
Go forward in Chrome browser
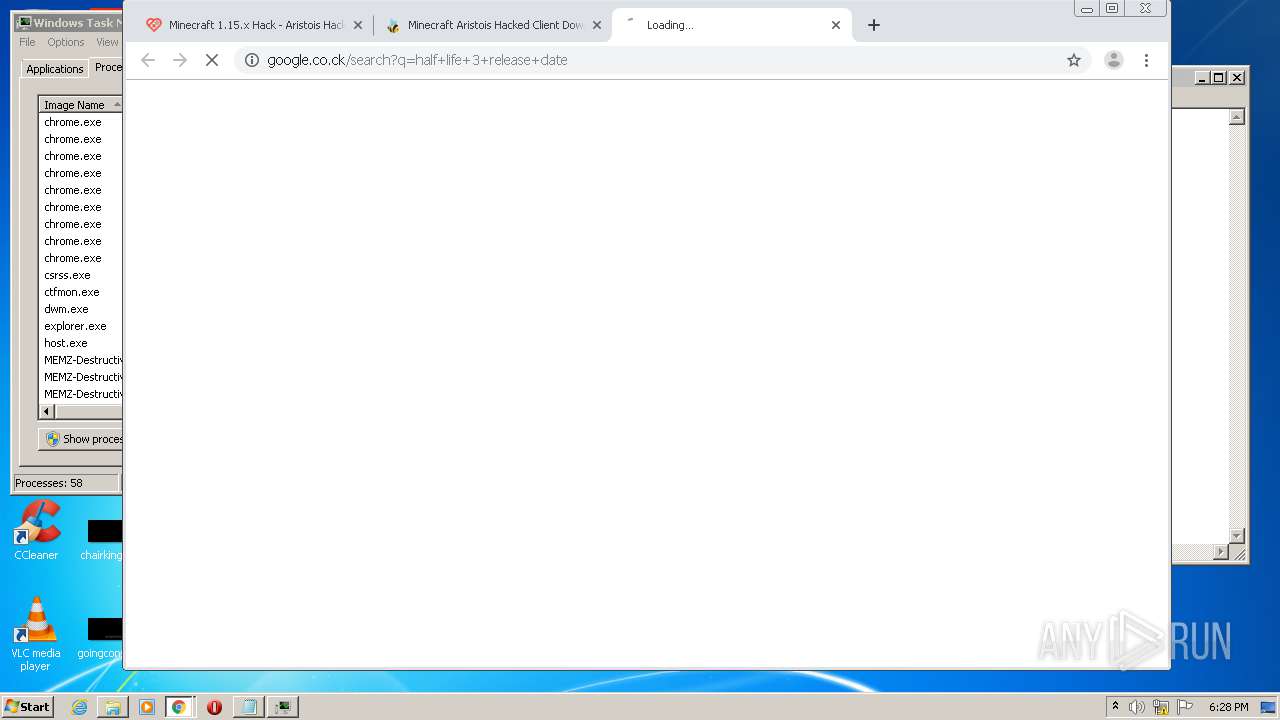180,60
